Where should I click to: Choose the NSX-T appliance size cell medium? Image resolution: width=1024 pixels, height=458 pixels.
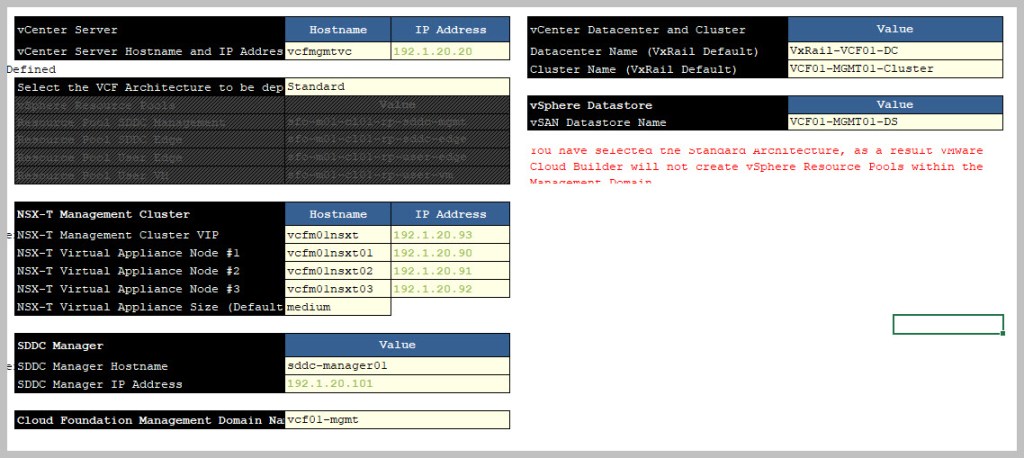pyautogui.click(x=338, y=306)
